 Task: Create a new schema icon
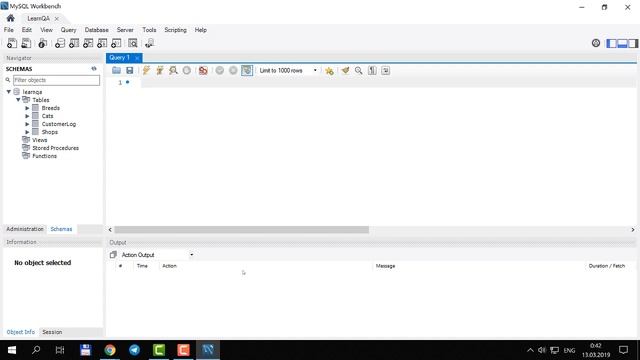click(x=60, y=43)
